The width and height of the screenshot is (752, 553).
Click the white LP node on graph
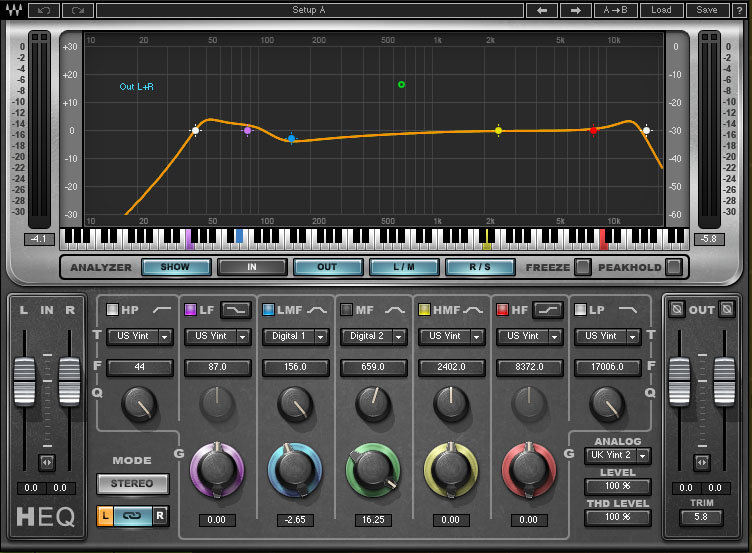646,130
